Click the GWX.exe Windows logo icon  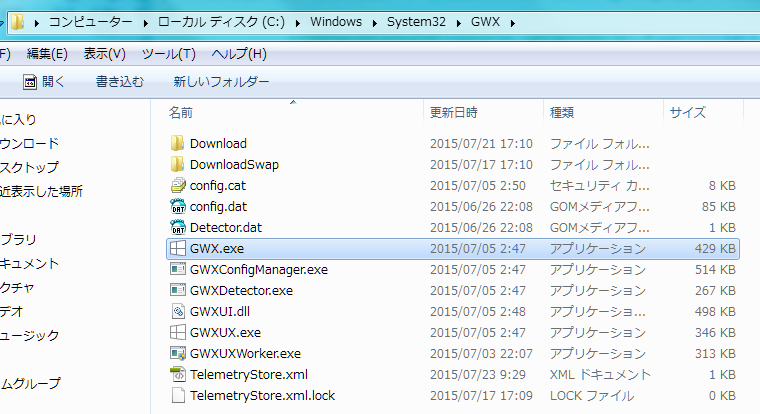pos(178,248)
